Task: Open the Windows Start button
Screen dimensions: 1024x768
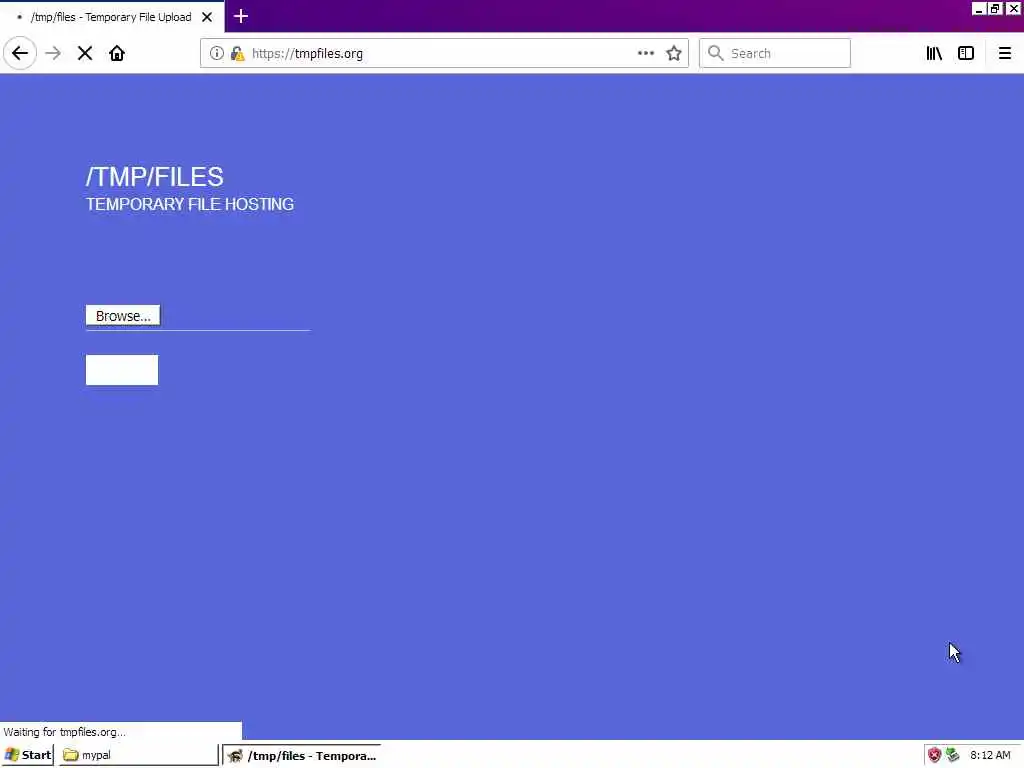Action: click(27, 755)
